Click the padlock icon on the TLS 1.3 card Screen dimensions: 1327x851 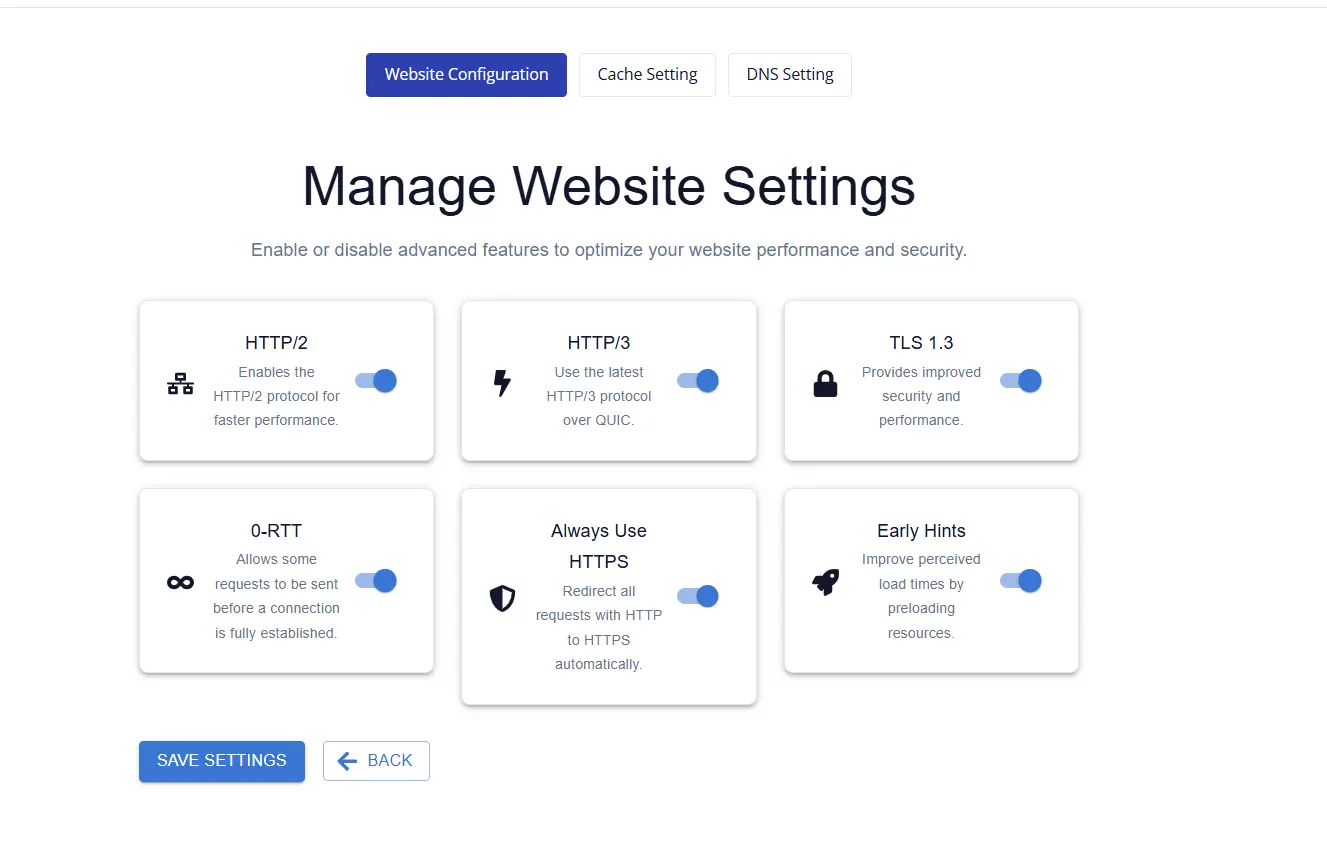[x=825, y=382]
